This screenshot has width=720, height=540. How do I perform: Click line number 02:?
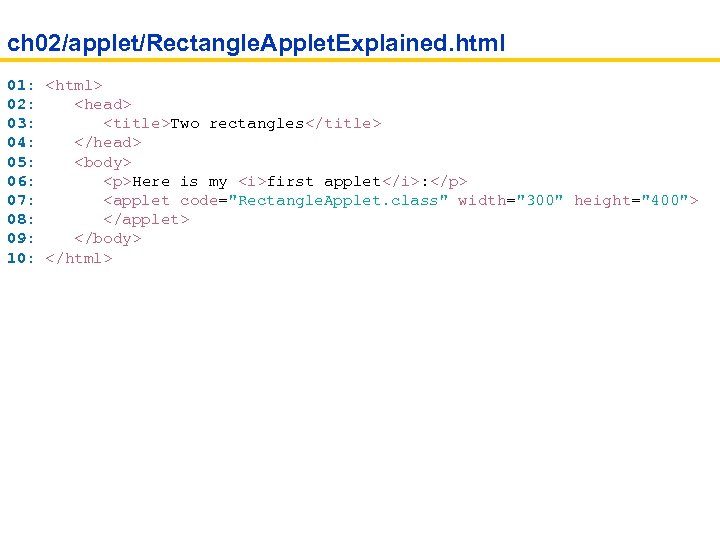point(21,105)
